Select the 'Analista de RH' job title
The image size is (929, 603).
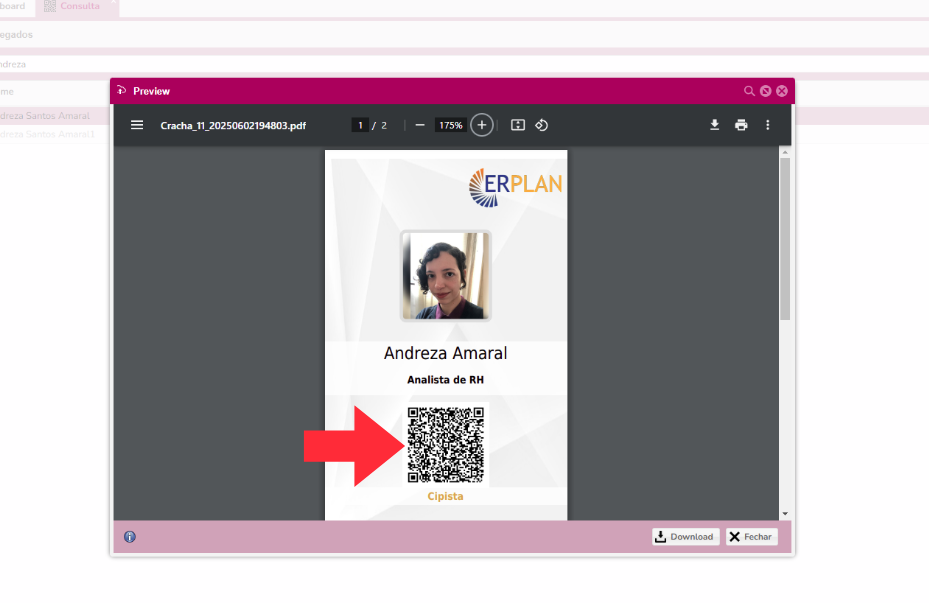pos(446,380)
